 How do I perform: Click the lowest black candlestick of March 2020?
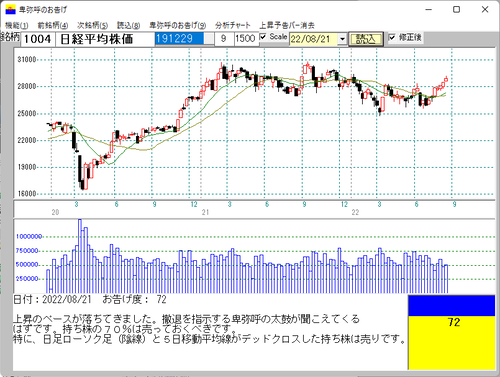(x=82, y=185)
